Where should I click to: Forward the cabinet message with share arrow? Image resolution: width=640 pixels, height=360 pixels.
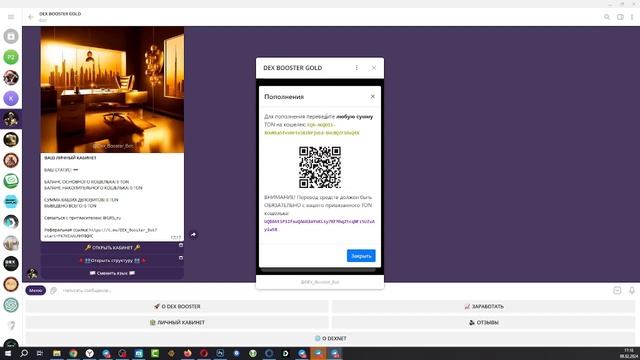tap(193, 235)
